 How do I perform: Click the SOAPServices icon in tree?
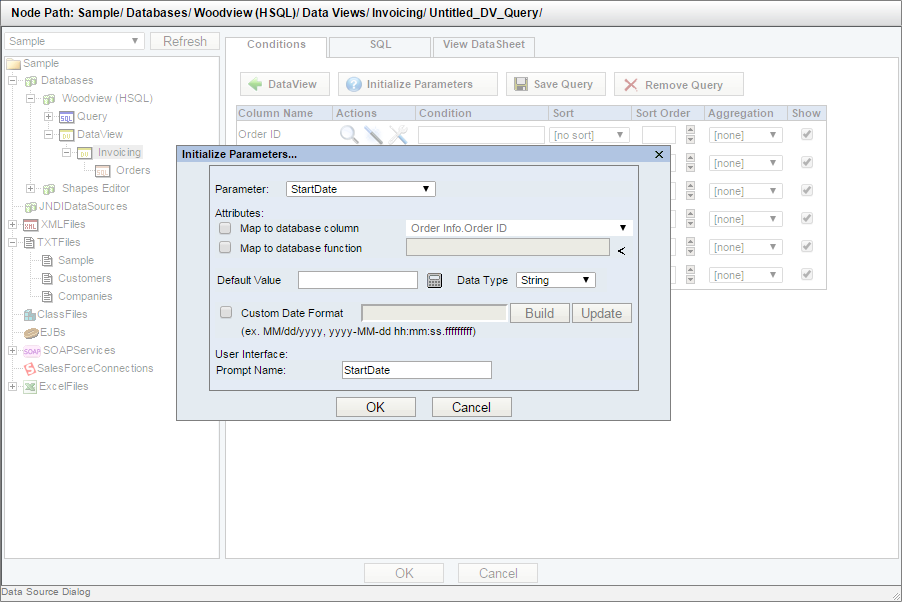pos(30,351)
